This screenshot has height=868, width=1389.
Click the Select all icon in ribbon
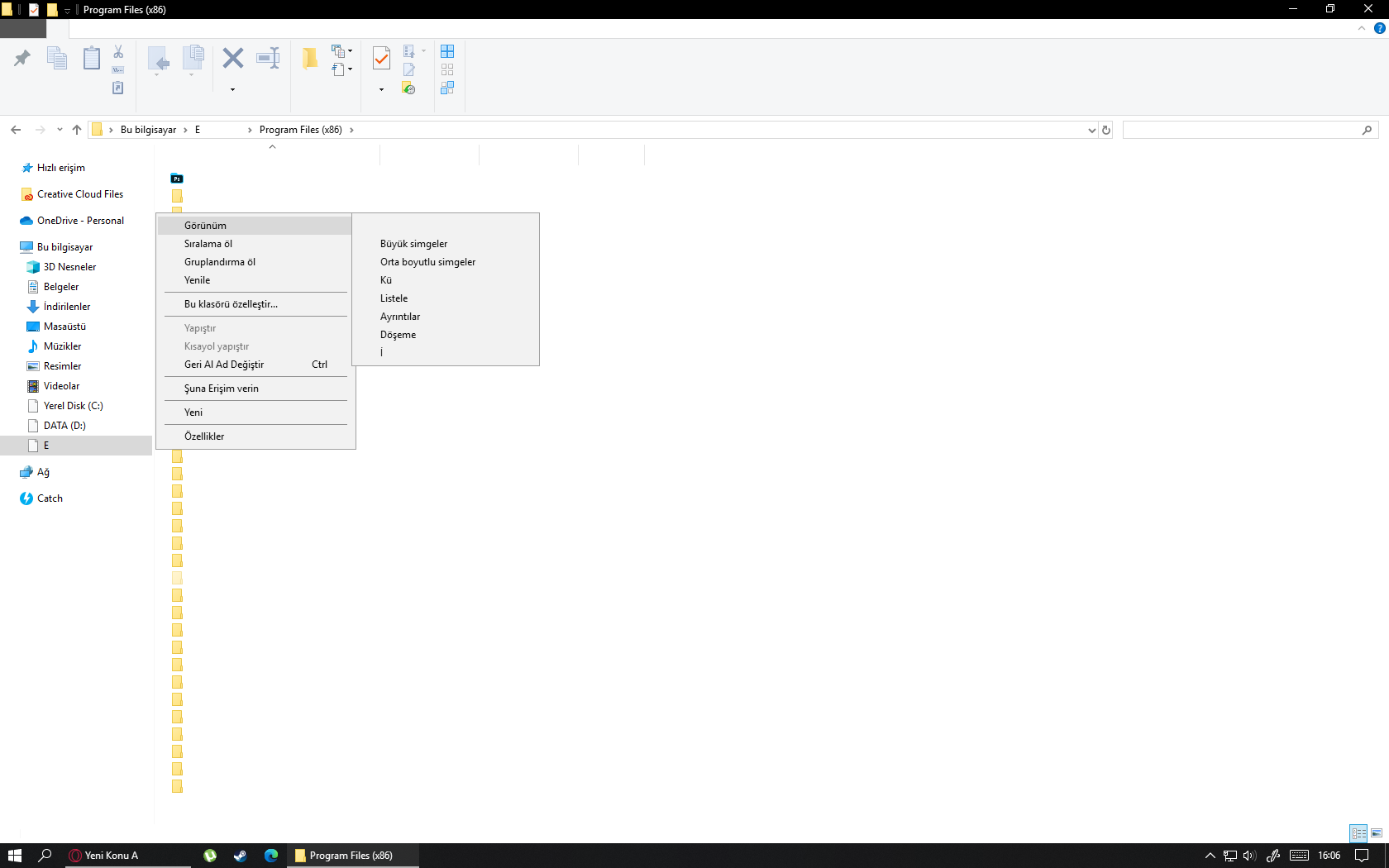[x=447, y=51]
